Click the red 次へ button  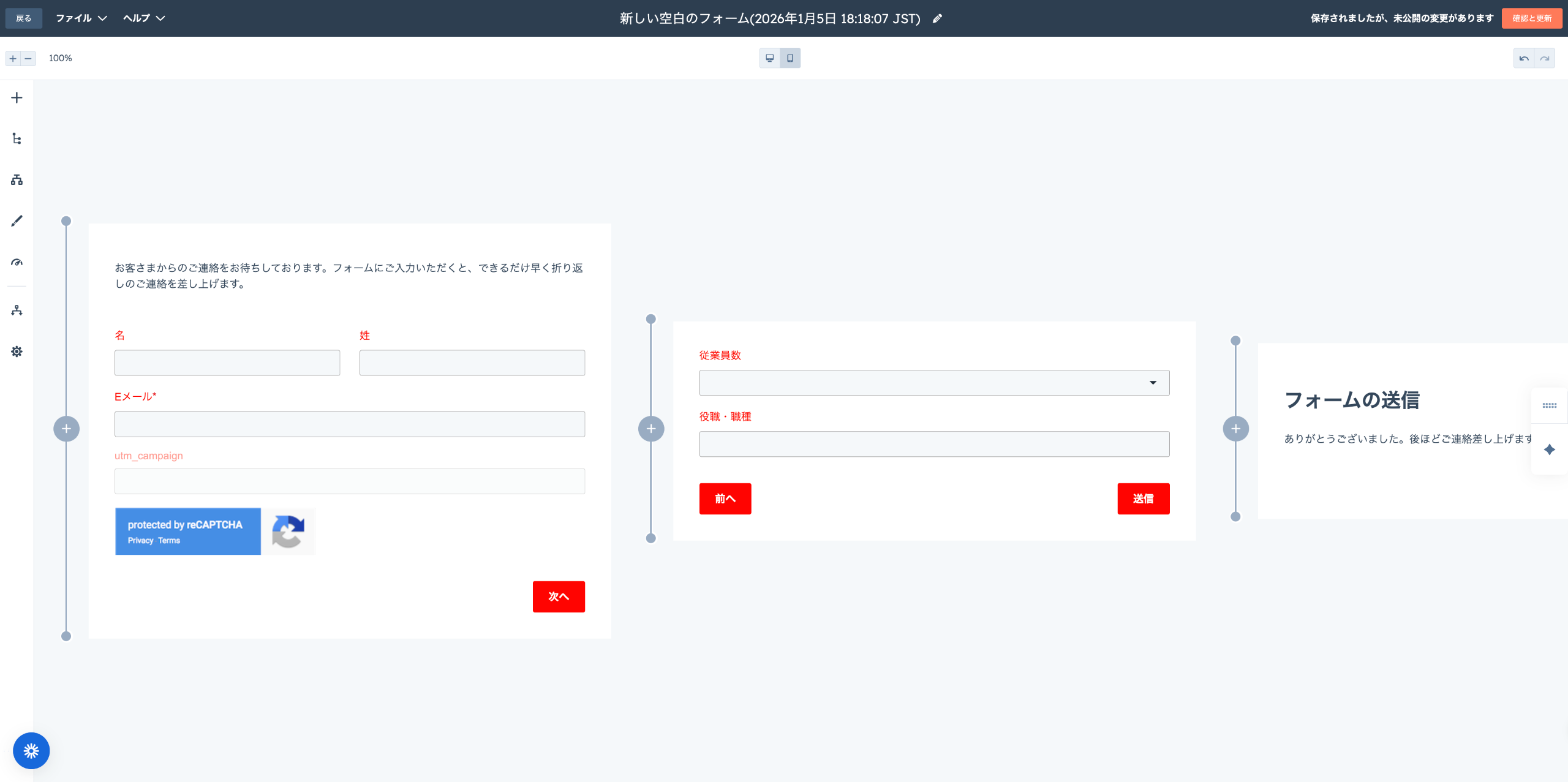[x=559, y=596]
